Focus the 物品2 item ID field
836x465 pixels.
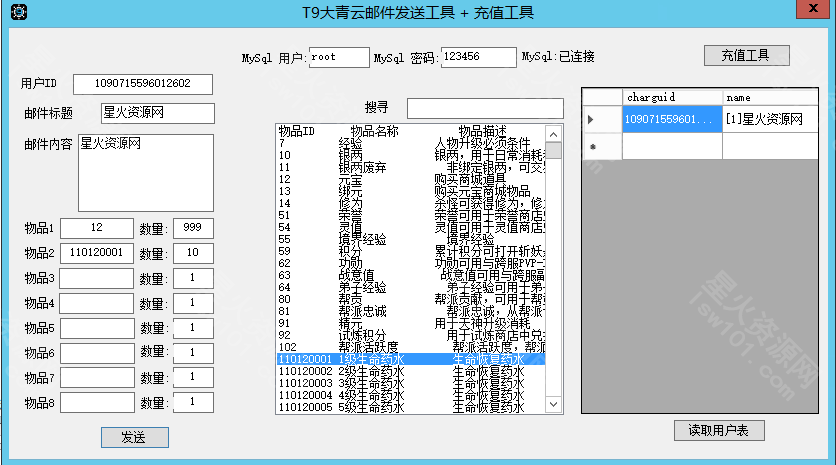[x=97, y=253]
